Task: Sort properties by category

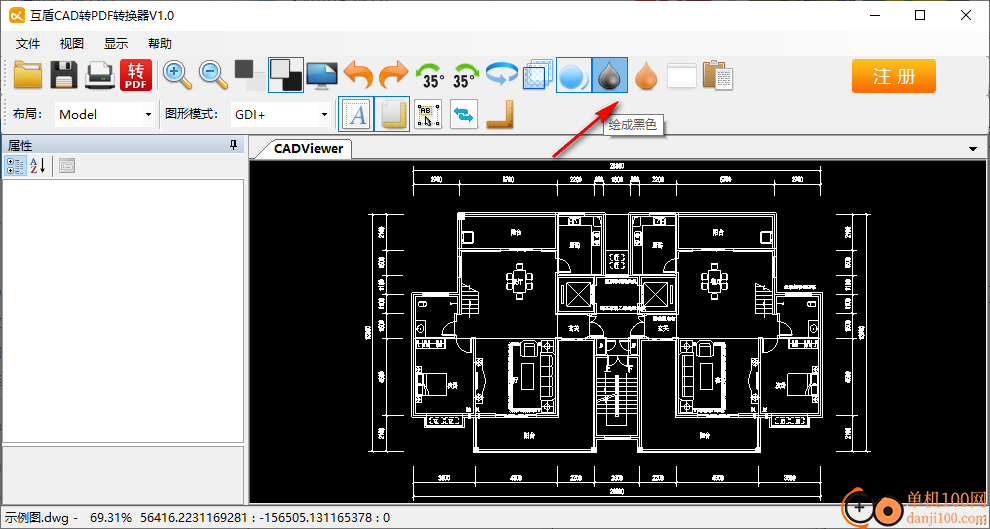Action: 16,165
